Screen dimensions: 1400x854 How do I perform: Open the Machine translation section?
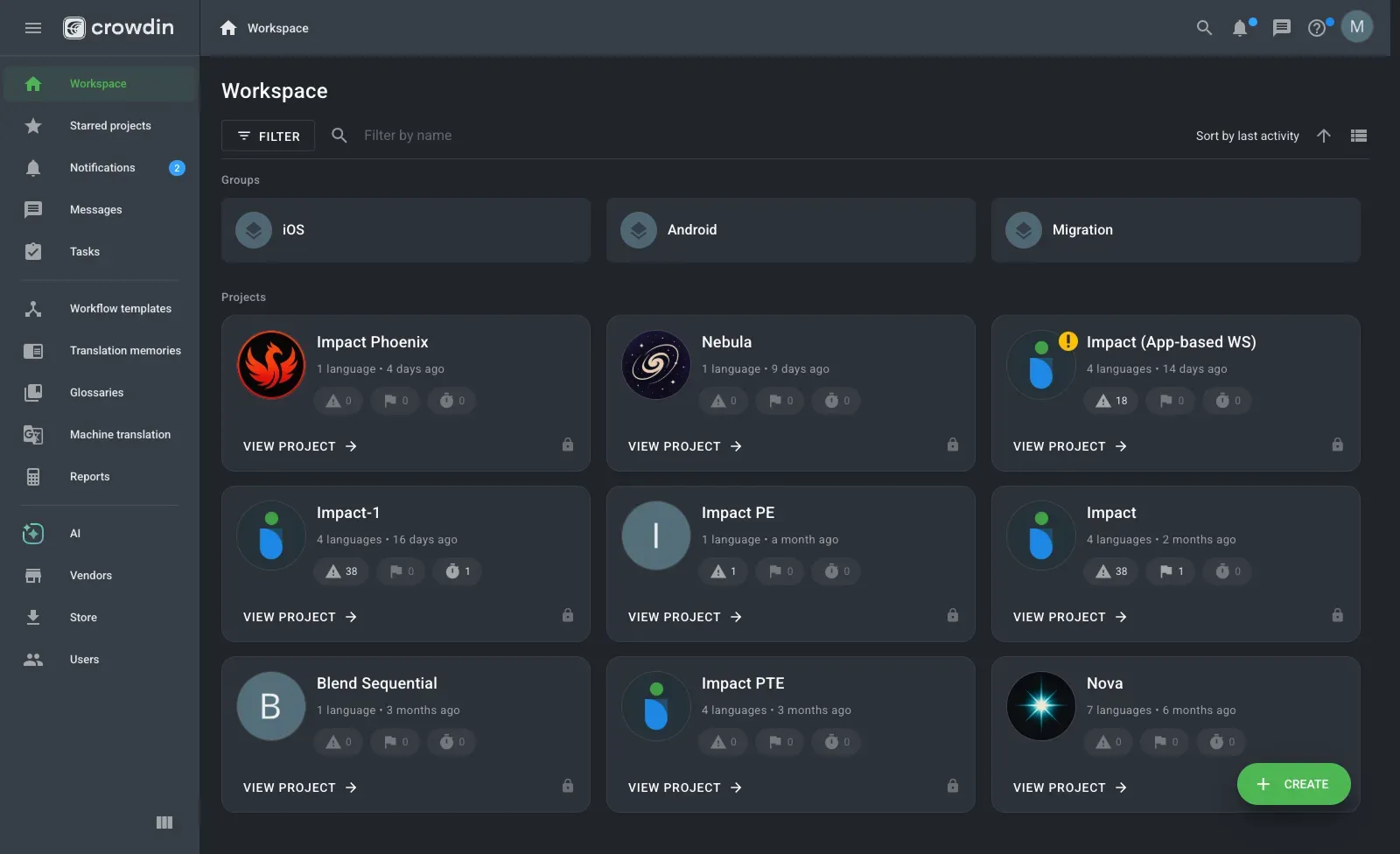[x=120, y=434]
